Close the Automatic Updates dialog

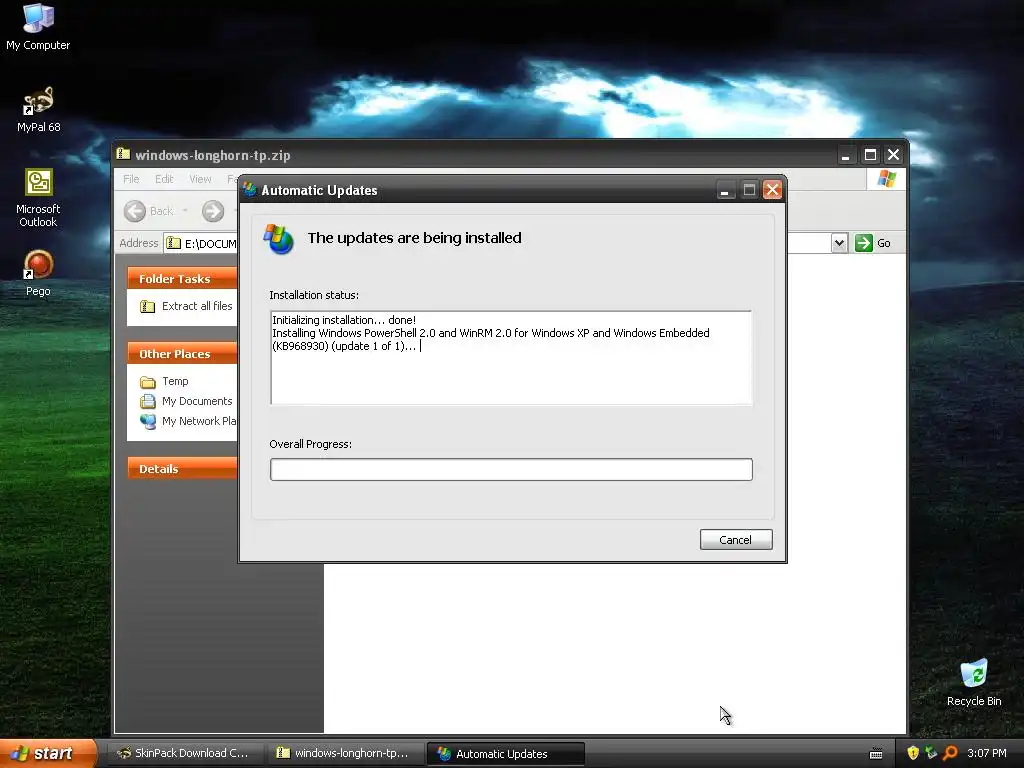(772, 190)
